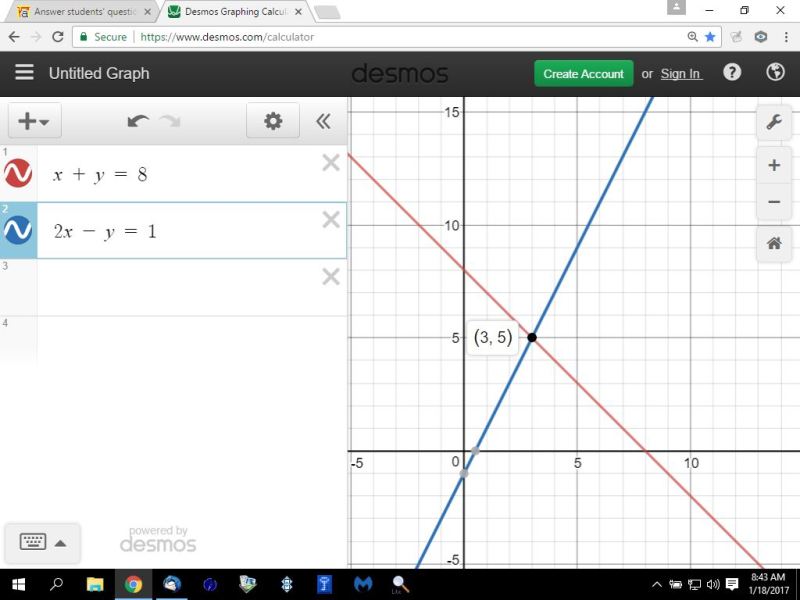800x600 pixels.
Task: Switch to Answer students' questions tab
Action: point(82,12)
